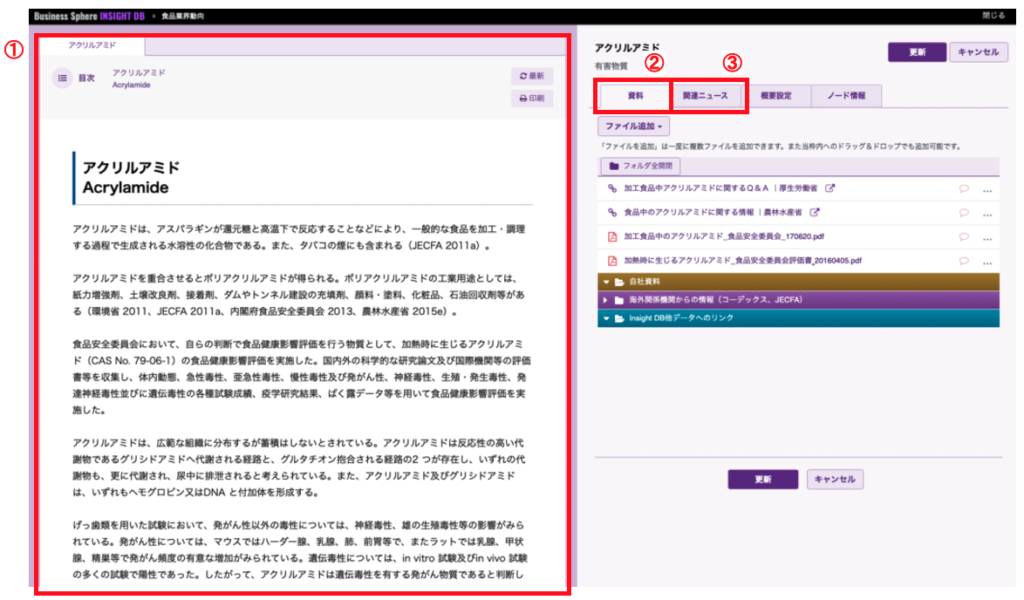The width and height of the screenshot is (1024, 600).
Task: Click the 最新 refresh button
Action: pyautogui.click(x=531, y=75)
